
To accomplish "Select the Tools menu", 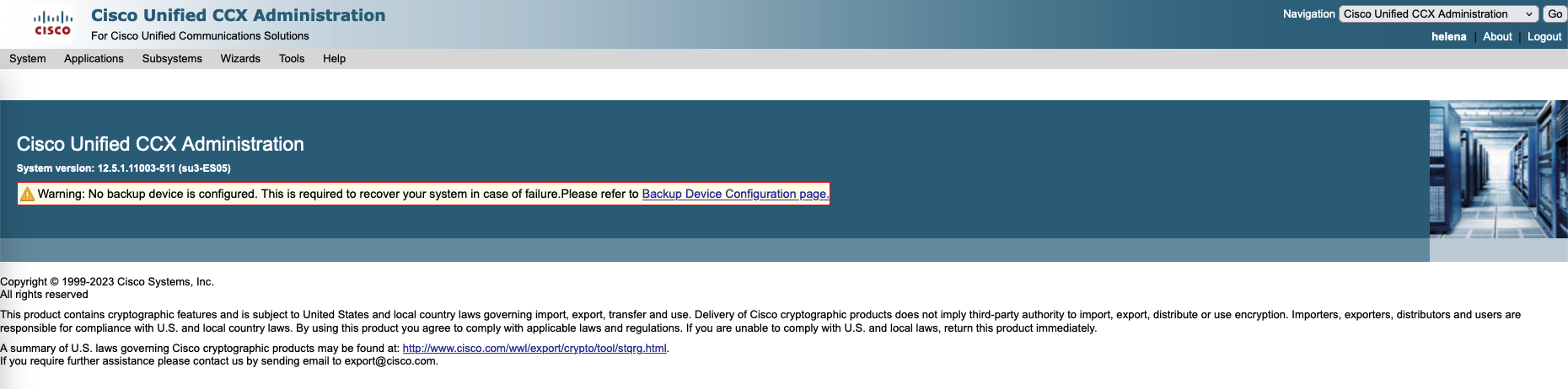I will [x=292, y=59].
